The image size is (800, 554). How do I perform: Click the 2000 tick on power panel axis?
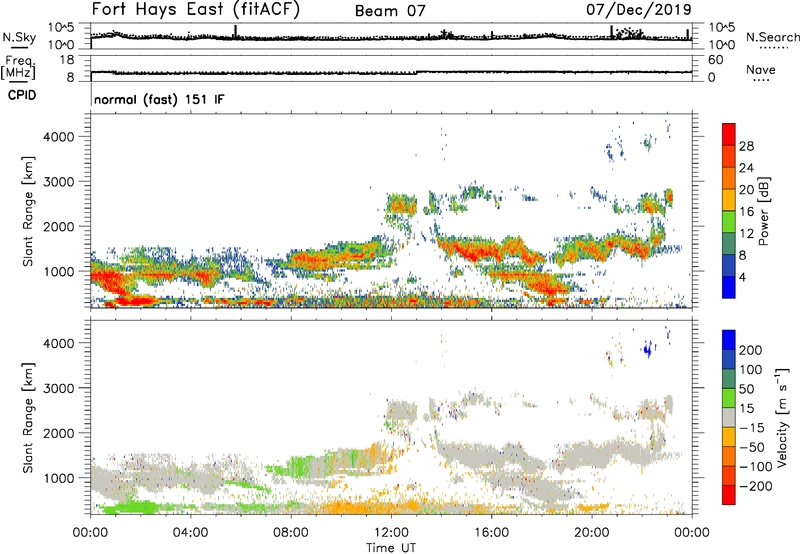59,226
